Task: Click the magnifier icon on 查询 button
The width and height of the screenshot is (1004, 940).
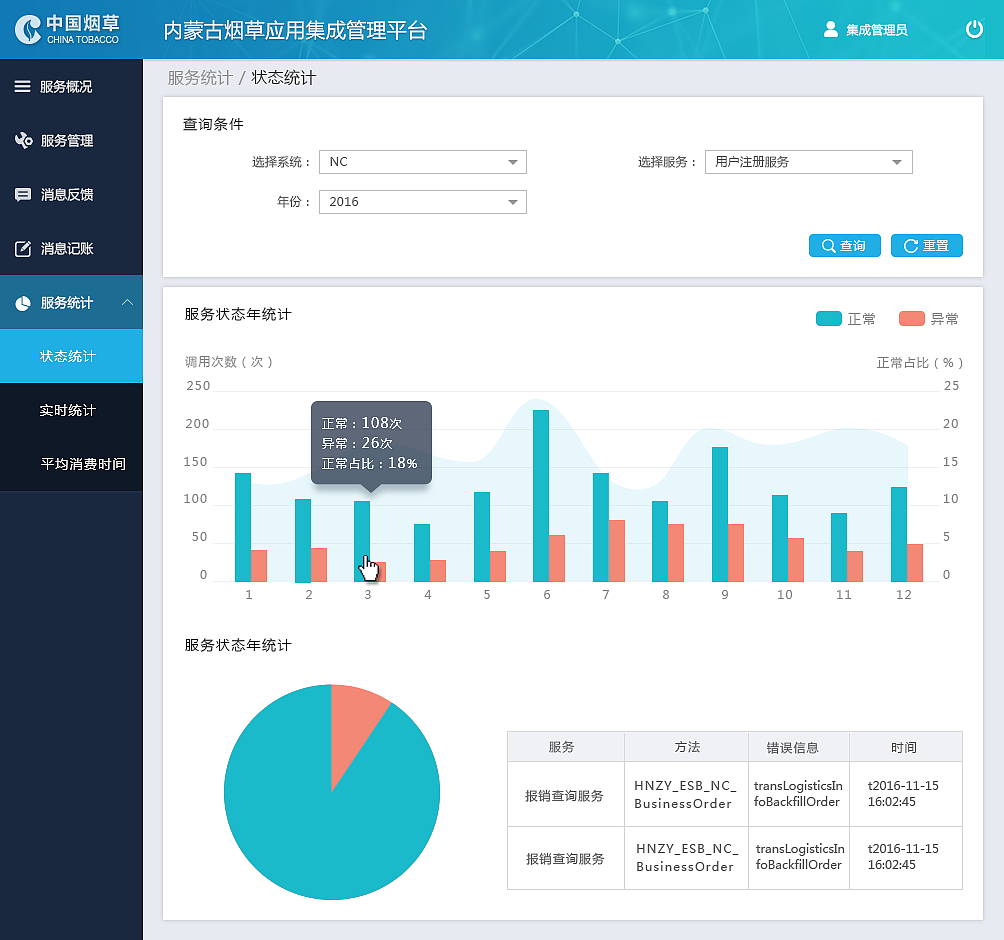Action: click(828, 246)
